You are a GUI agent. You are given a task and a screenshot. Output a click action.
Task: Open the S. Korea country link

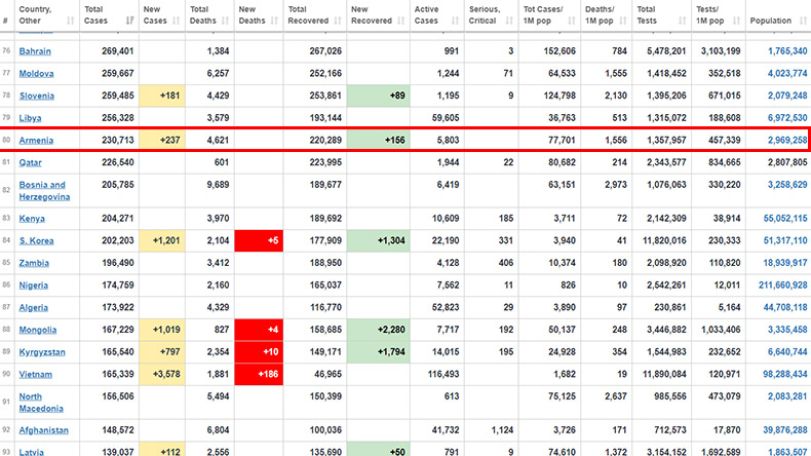[x=36, y=241]
